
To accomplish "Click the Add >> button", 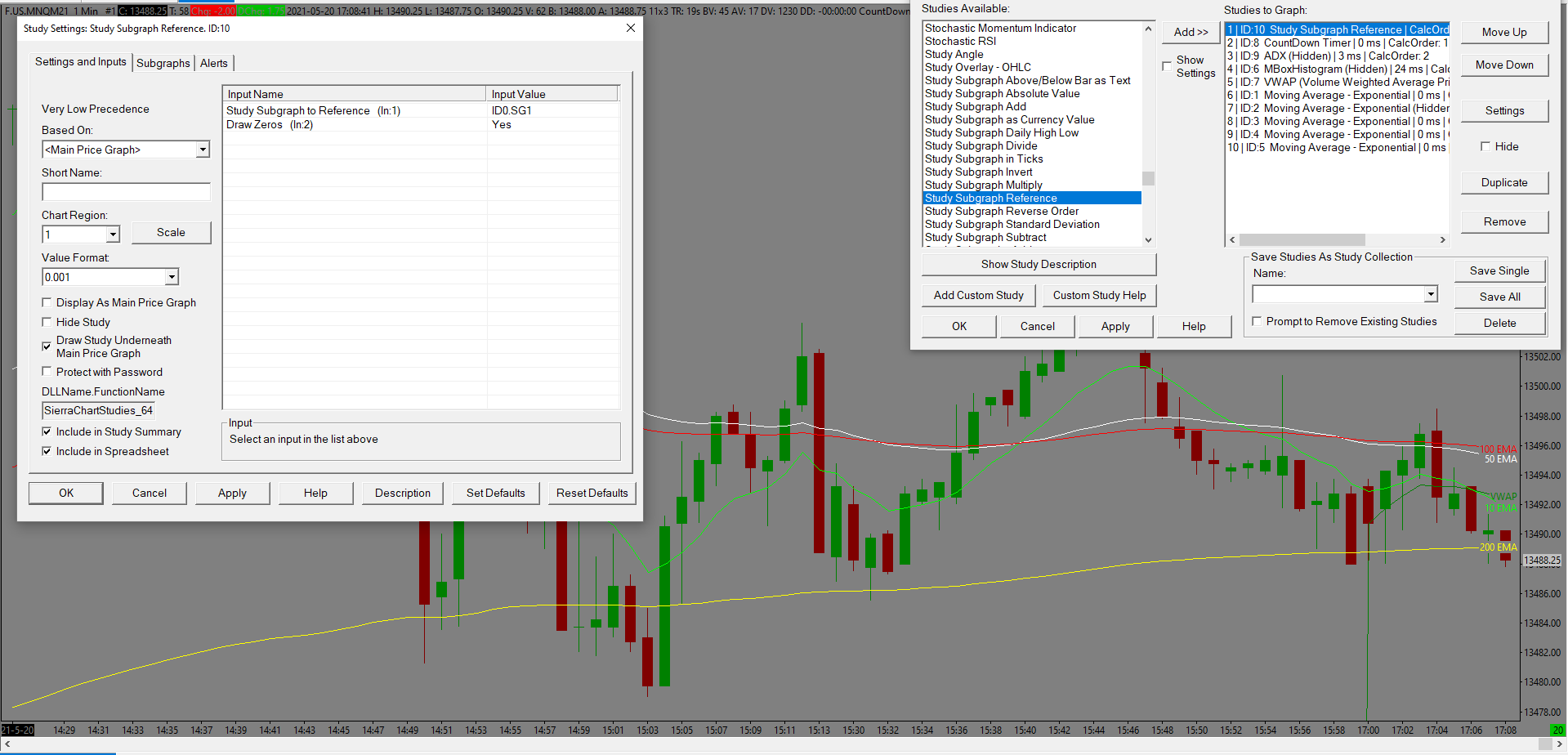I will coord(1191,32).
